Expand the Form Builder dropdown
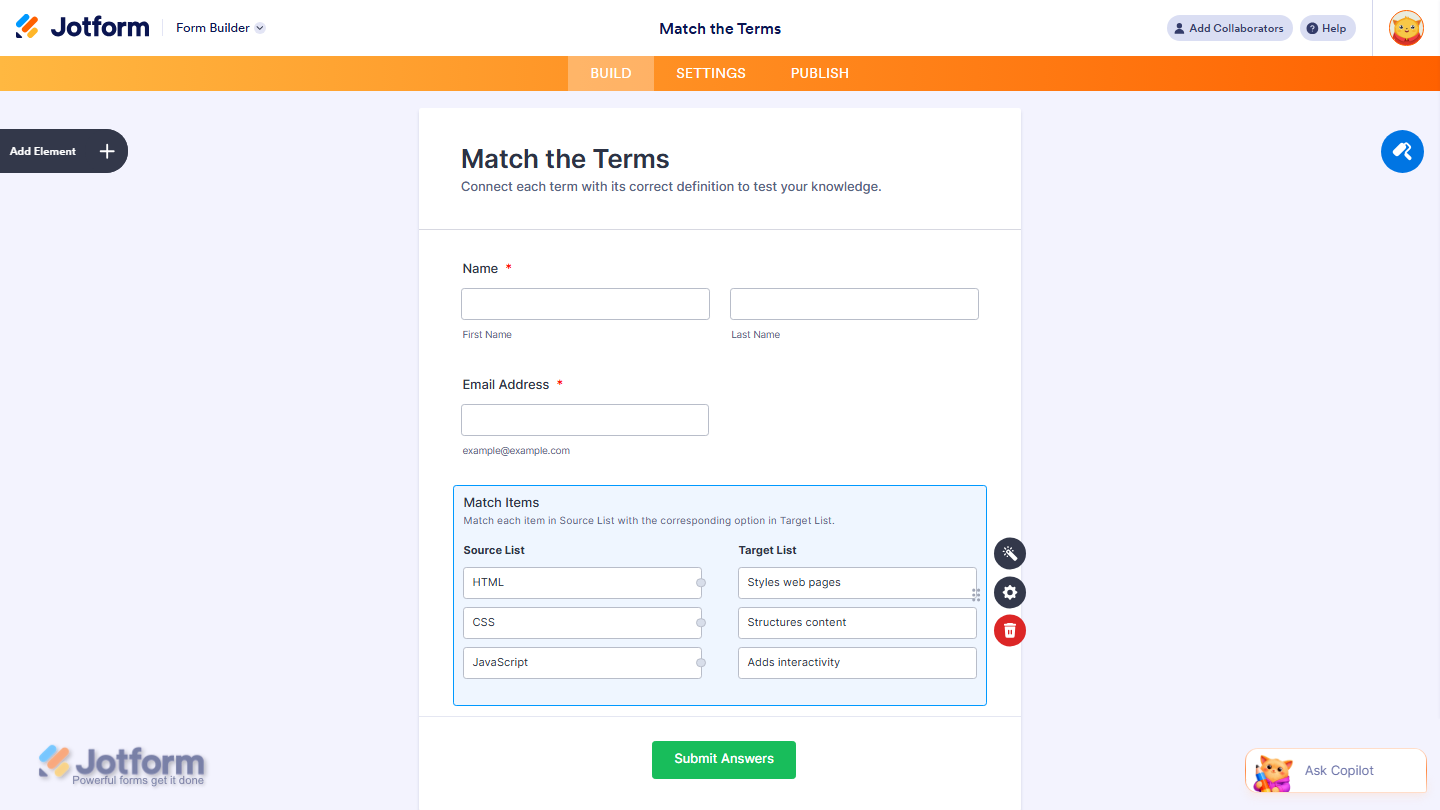Image resolution: width=1440 pixels, height=810 pixels. pos(219,28)
